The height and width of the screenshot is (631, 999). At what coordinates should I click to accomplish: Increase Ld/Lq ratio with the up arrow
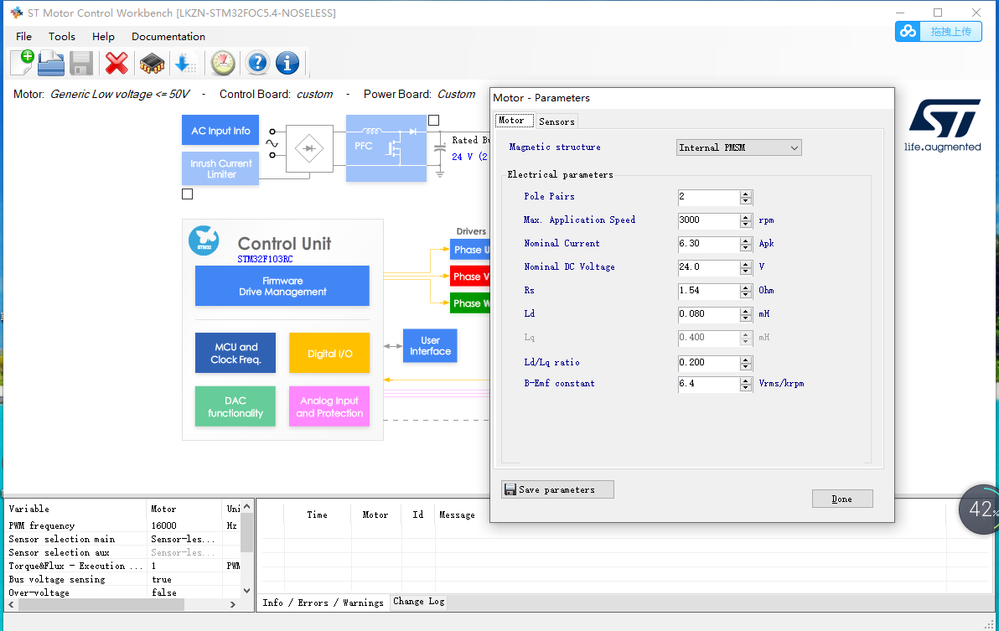tap(746, 359)
